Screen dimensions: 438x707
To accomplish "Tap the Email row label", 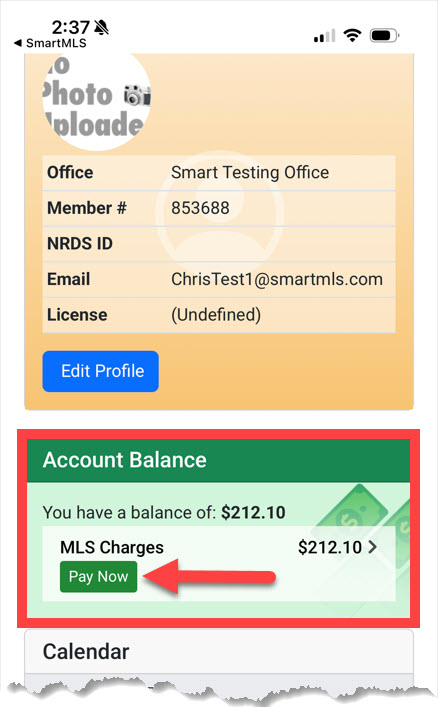I will [69, 279].
